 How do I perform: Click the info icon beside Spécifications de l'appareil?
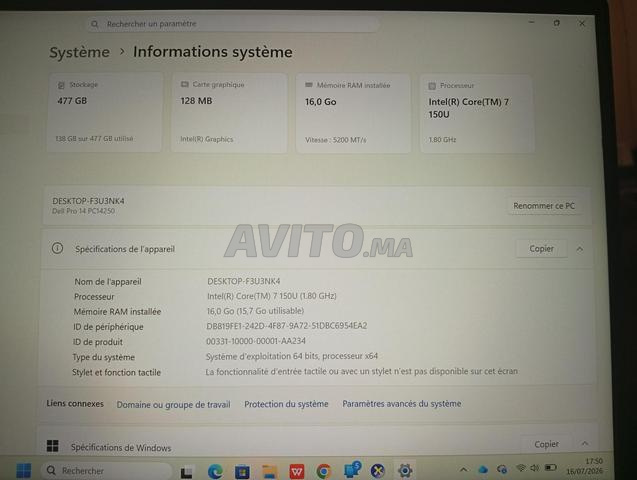tap(57, 248)
